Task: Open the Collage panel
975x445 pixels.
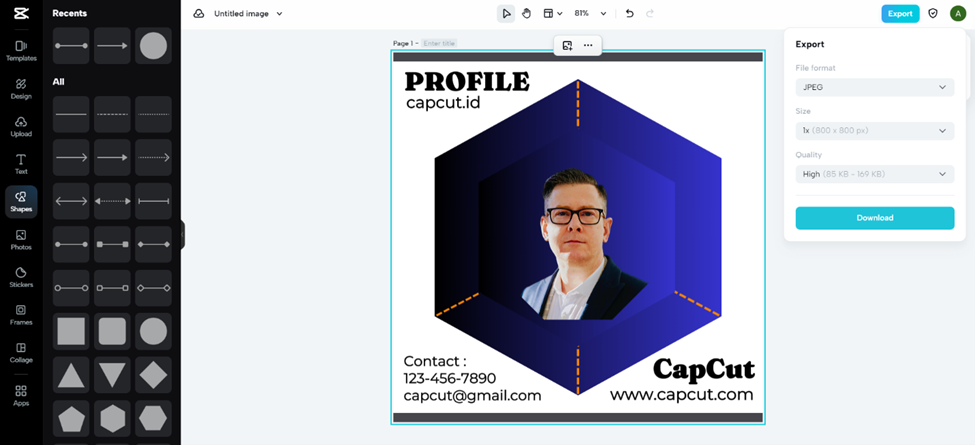Action: tap(21, 353)
